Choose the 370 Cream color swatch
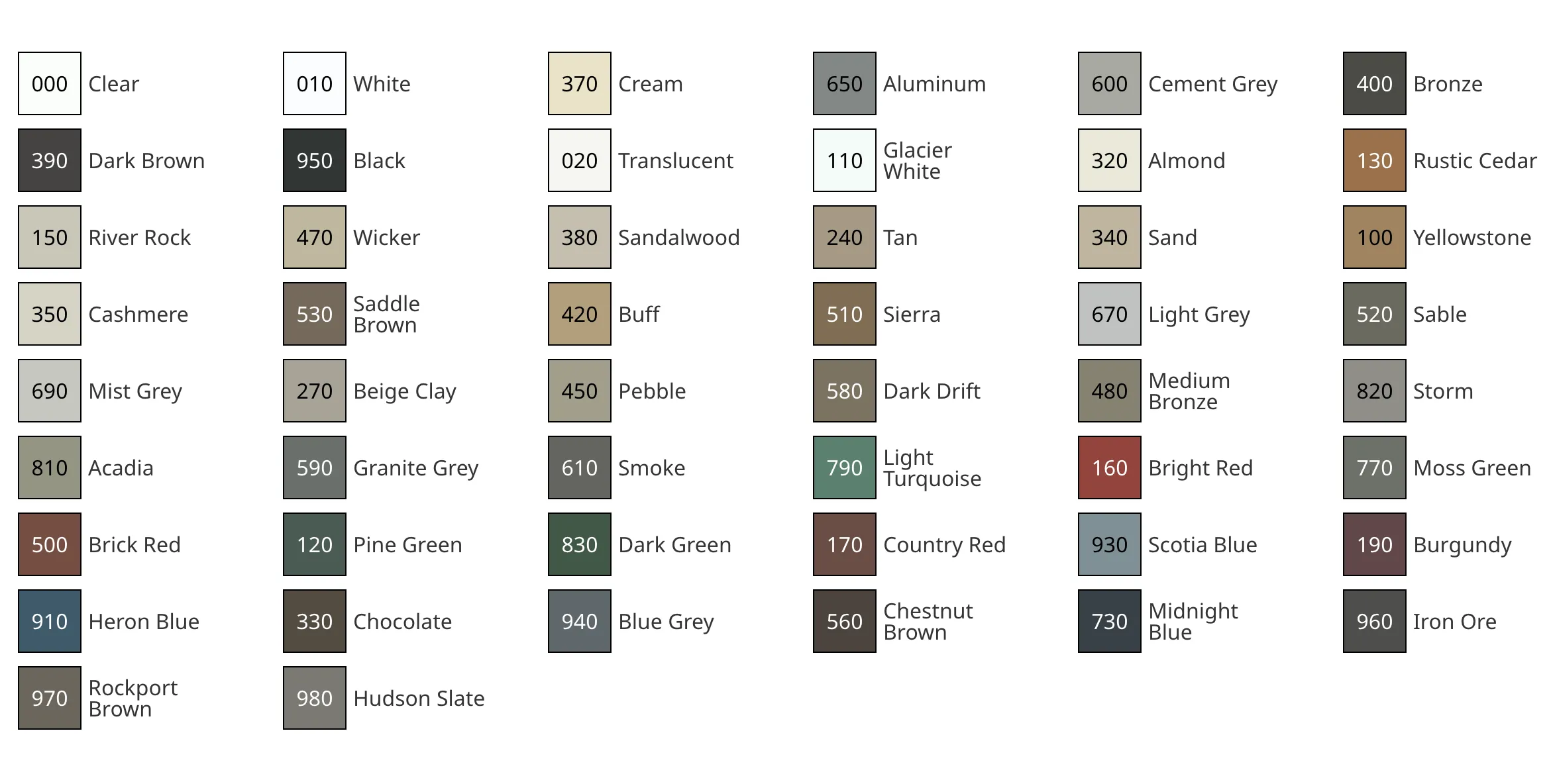 pyautogui.click(x=580, y=83)
